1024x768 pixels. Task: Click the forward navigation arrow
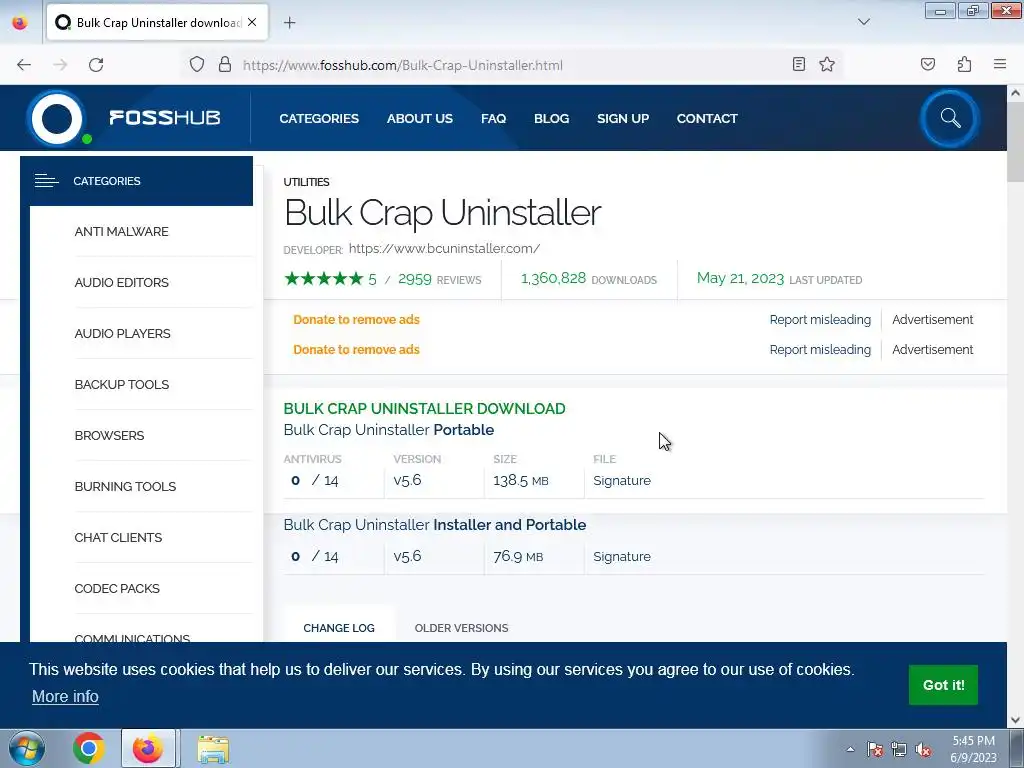60,65
